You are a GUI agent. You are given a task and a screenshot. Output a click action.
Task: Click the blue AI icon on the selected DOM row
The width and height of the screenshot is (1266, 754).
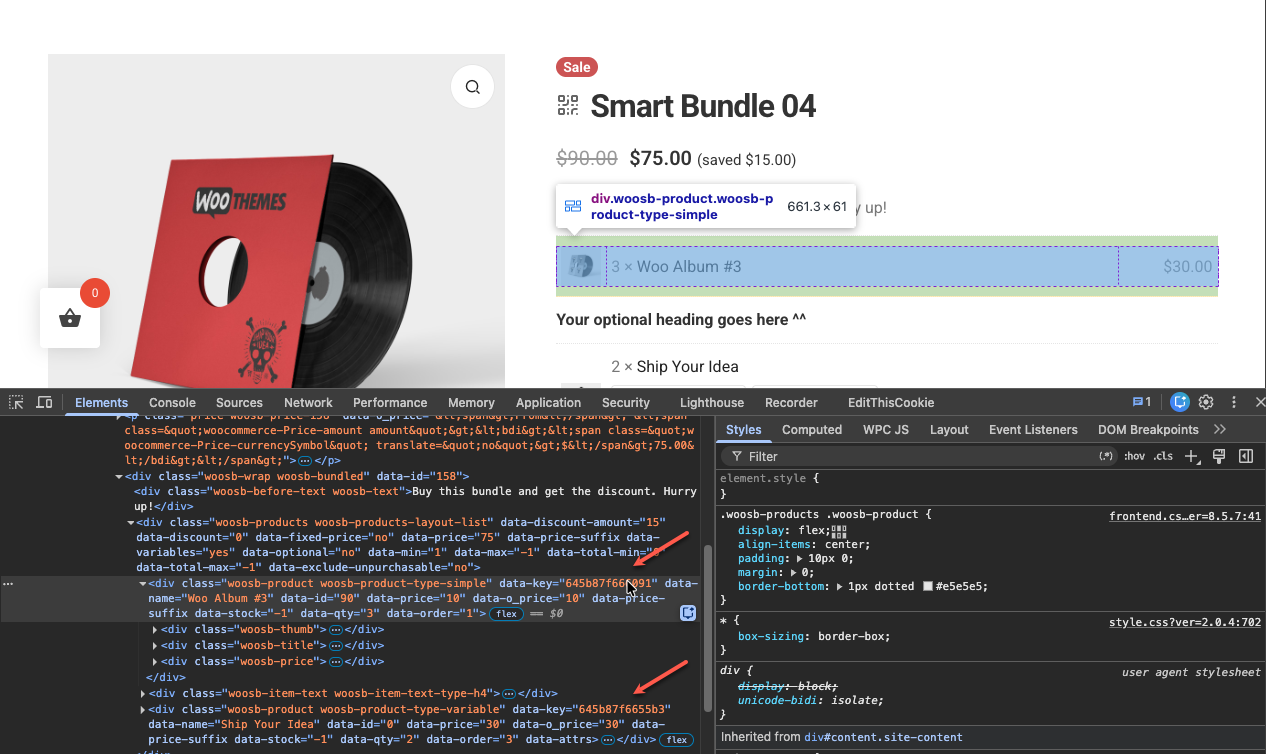coord(688,613)
